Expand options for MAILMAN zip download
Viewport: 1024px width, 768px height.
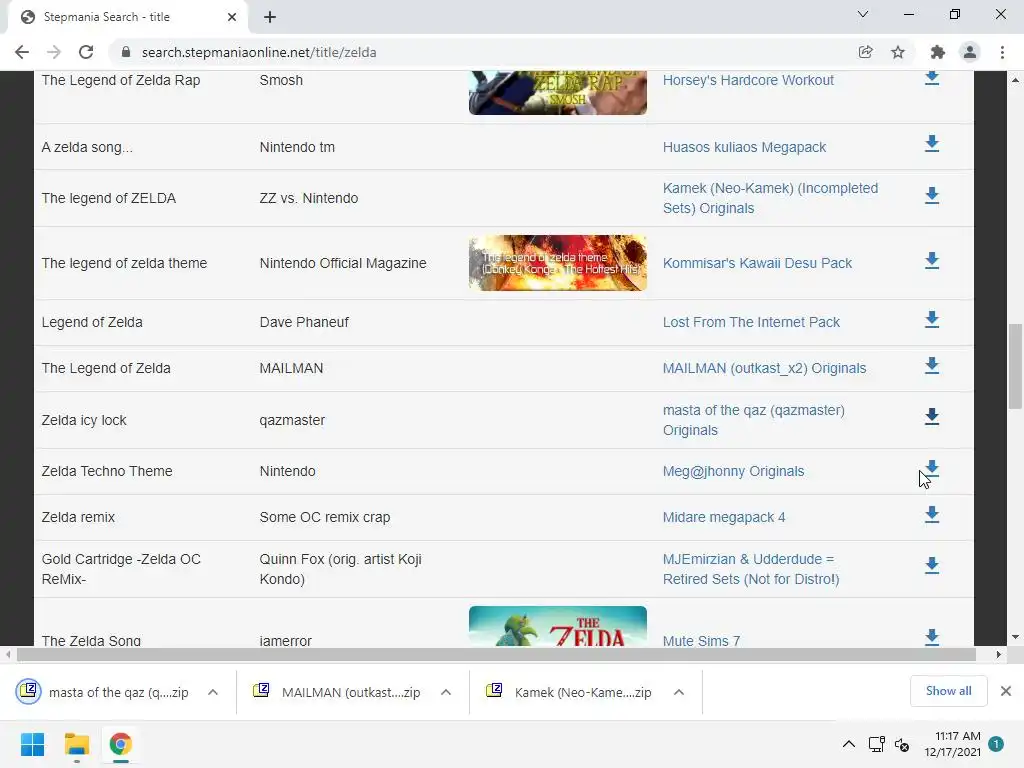[x=446, y=692]
